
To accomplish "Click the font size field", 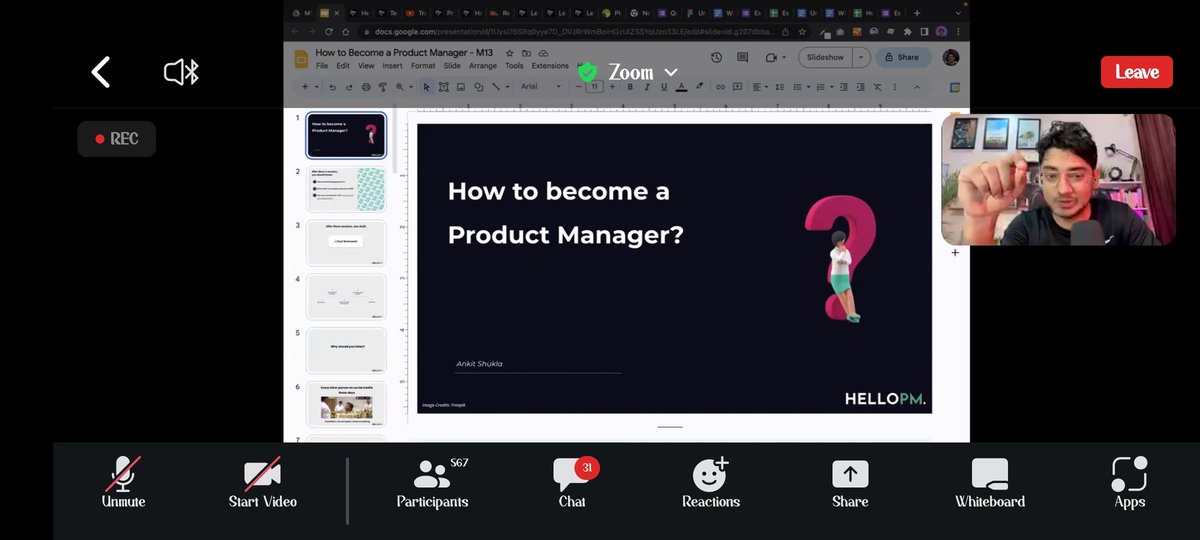I will (x=595, y=87).
